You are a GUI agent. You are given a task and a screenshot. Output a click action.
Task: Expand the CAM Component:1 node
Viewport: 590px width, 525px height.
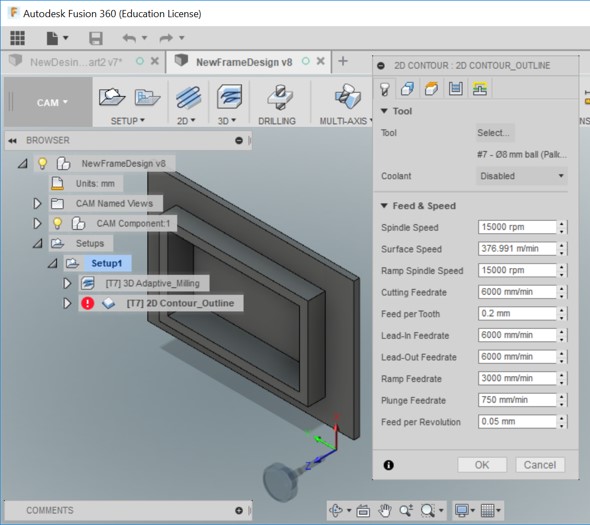pyautogui.click(x=37, y=224)
